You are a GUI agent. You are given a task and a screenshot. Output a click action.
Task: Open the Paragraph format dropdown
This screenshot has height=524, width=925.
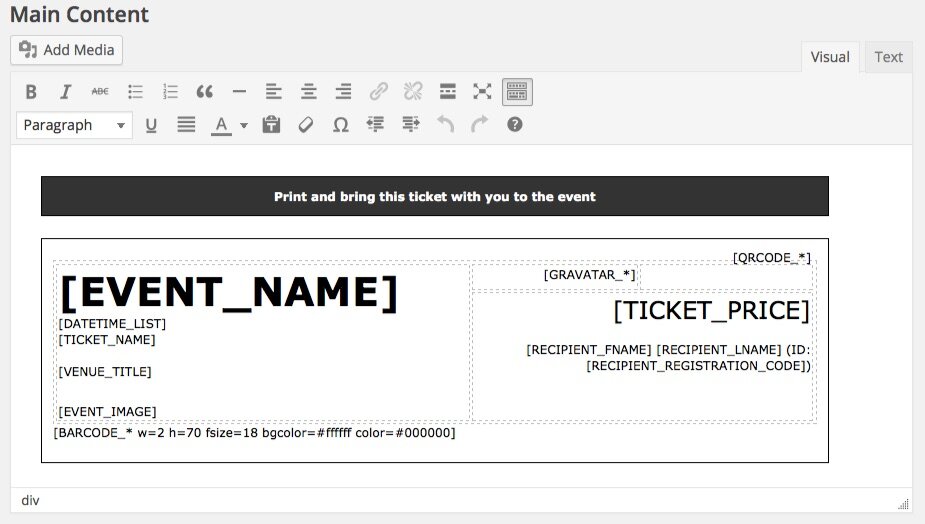74,125
